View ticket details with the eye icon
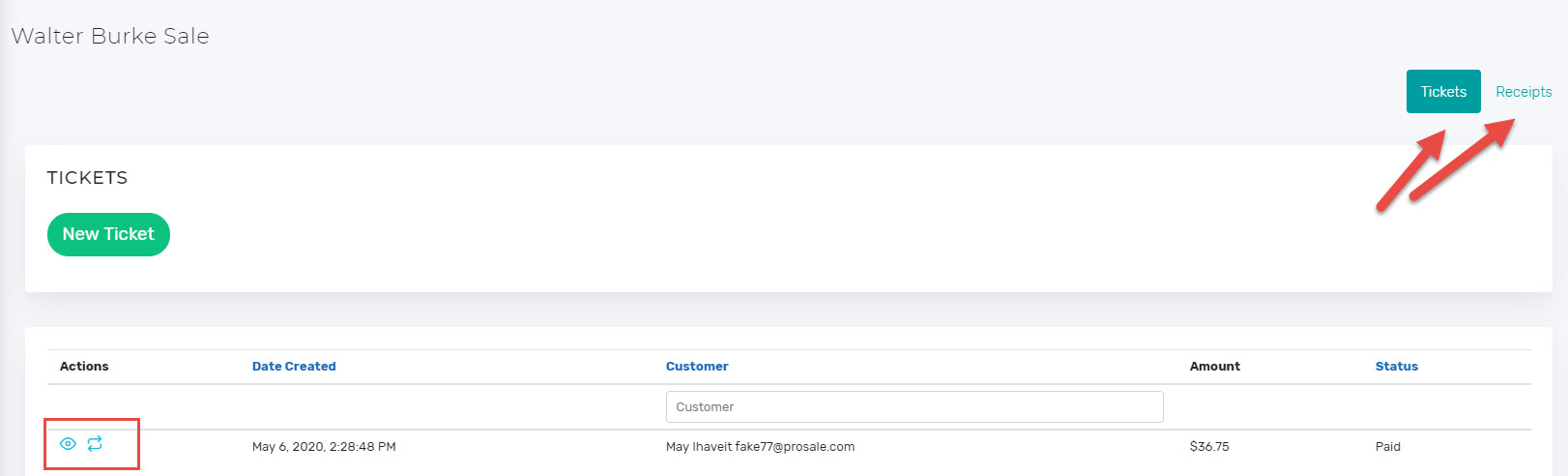Viewport: 1568px width, 476px height. coord(68,444)
